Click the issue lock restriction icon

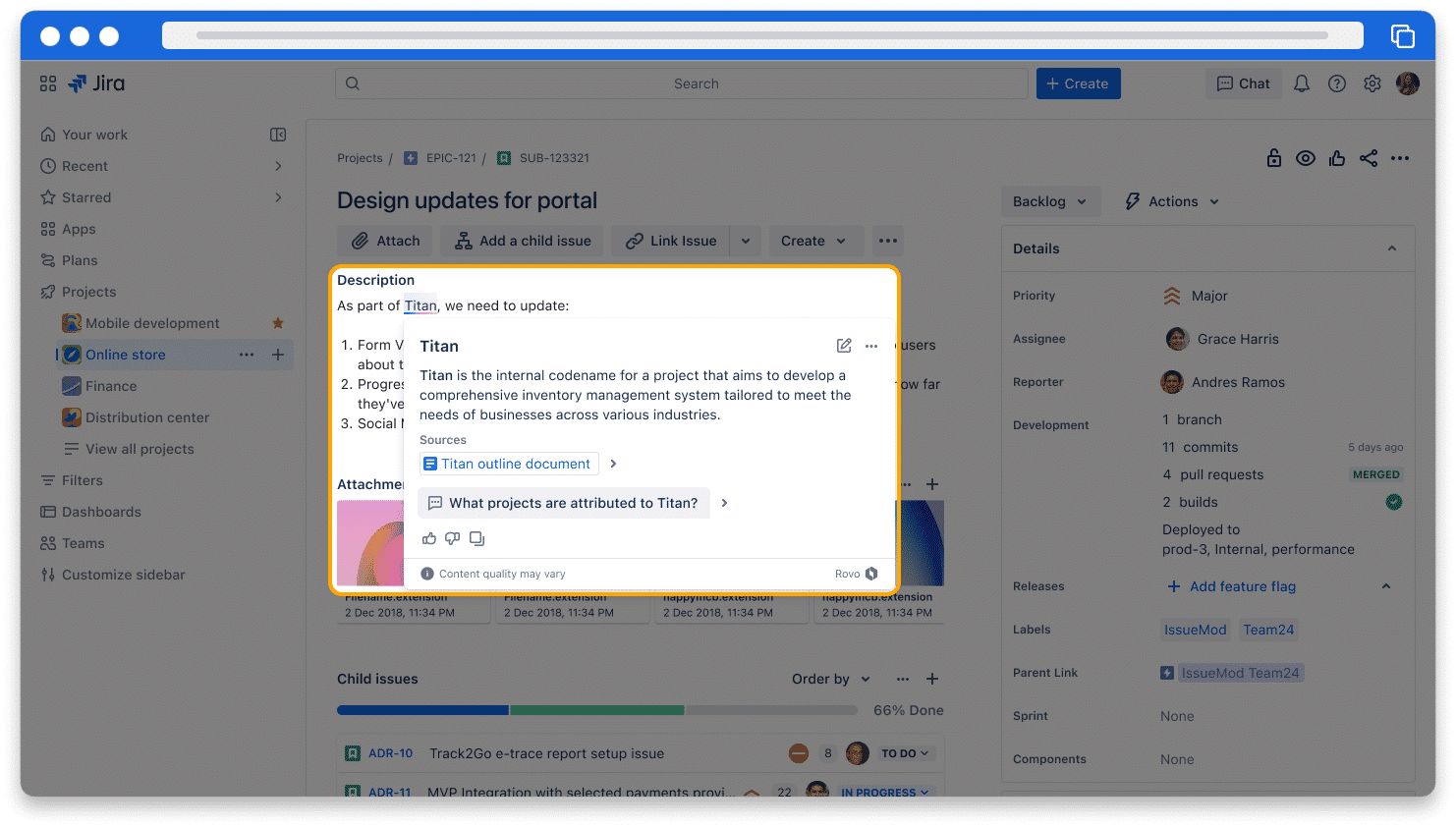(x=1274, y=158)
